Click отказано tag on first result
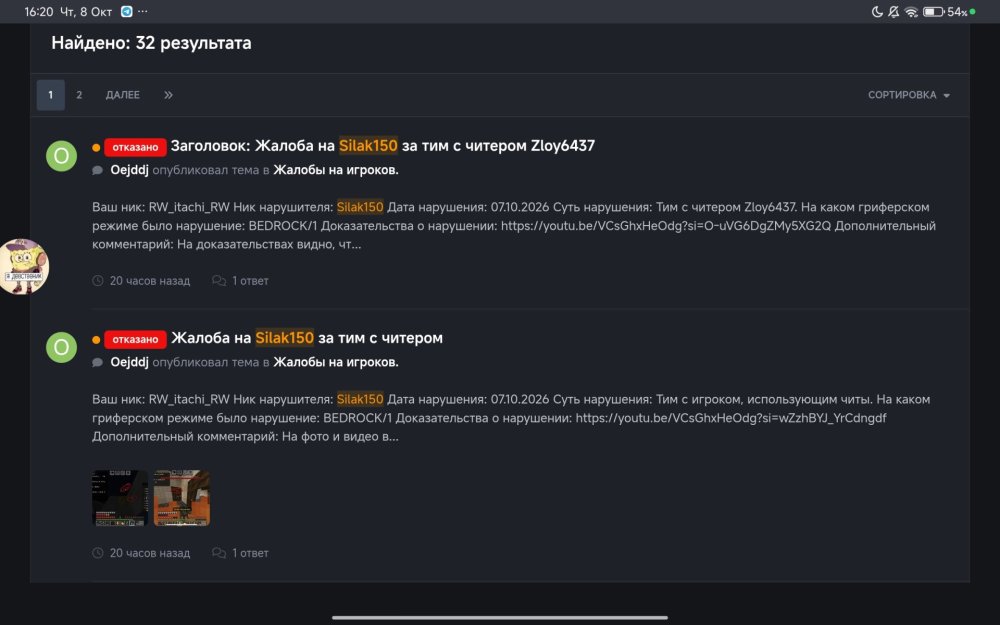This screenshot has height=625, width=1000. tap(135, 147)
